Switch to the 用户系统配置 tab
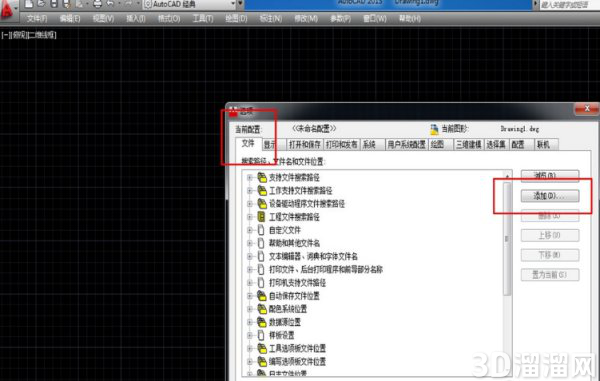The image size is (600, 381). pyautogui.click(x=406, y=145)
